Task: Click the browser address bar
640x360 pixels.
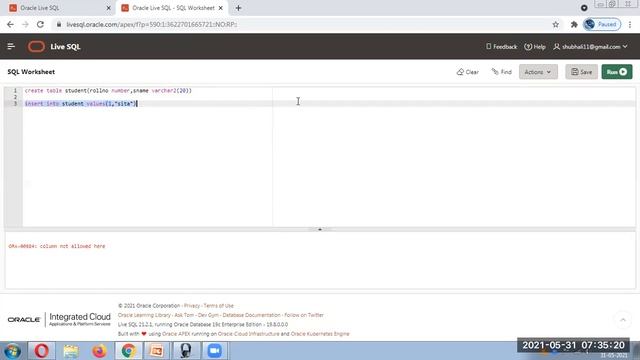Action: (306, 24)
